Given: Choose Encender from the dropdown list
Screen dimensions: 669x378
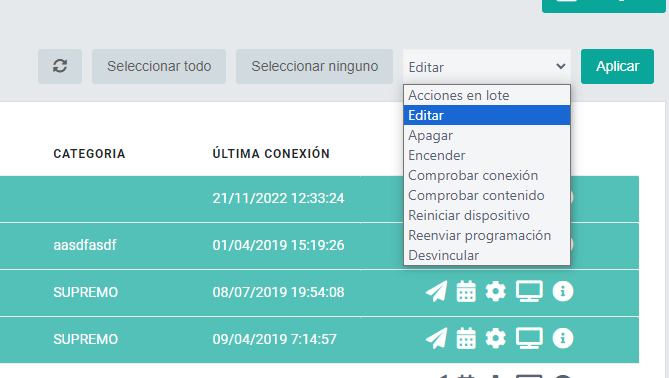Looking at the screenshot, I should click(487, 155).
